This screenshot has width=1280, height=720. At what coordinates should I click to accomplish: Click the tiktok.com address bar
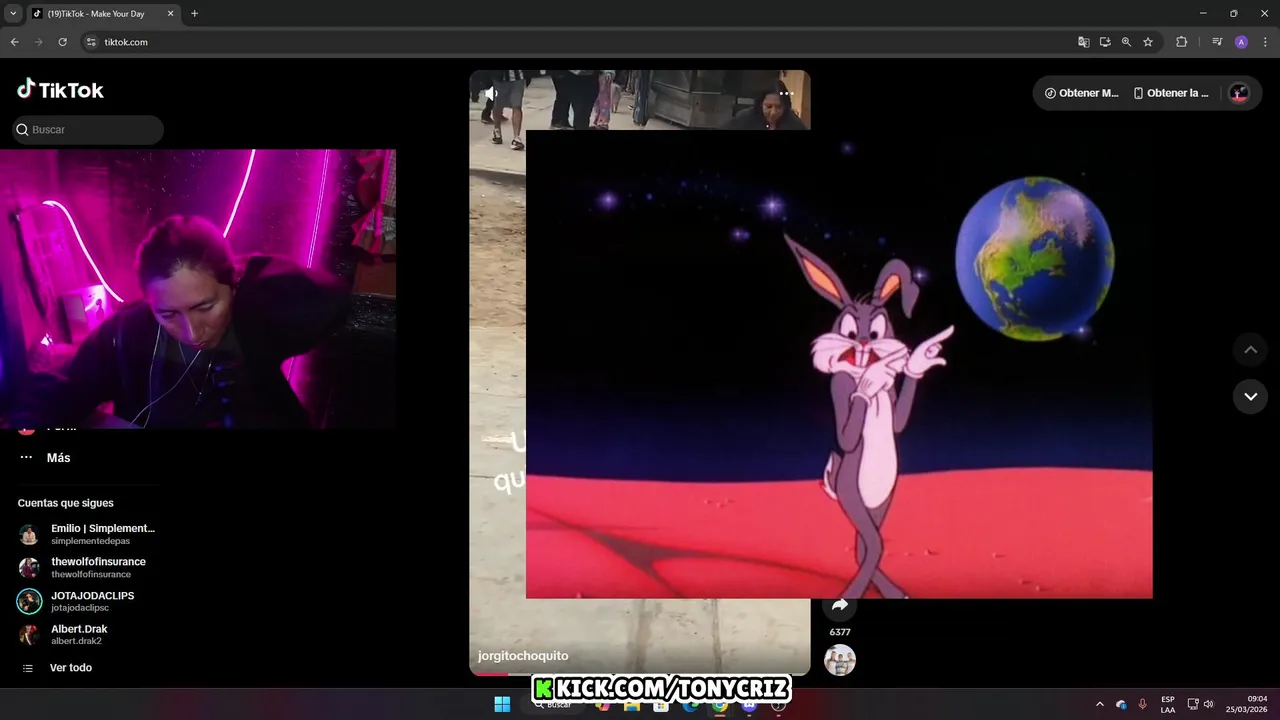pyautogui.click(x=580, y=42)
